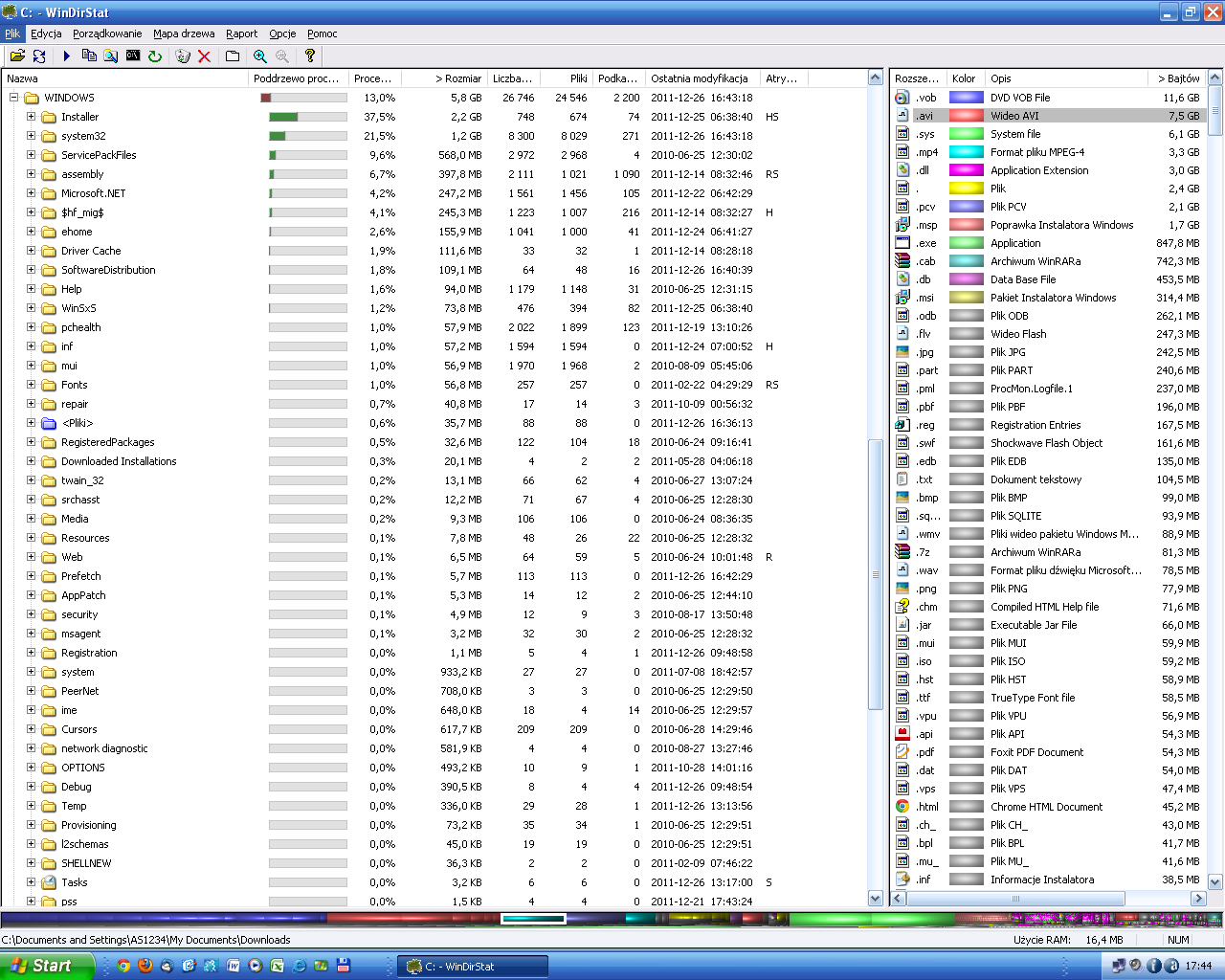Click the Installer folder icon
1225x980 pixels.
(49, 117)
